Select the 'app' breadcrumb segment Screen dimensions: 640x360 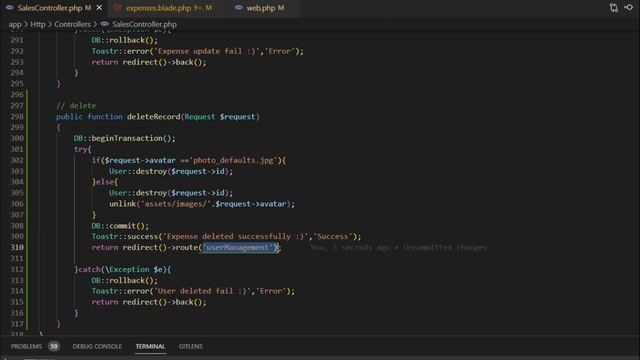point(15,24)
